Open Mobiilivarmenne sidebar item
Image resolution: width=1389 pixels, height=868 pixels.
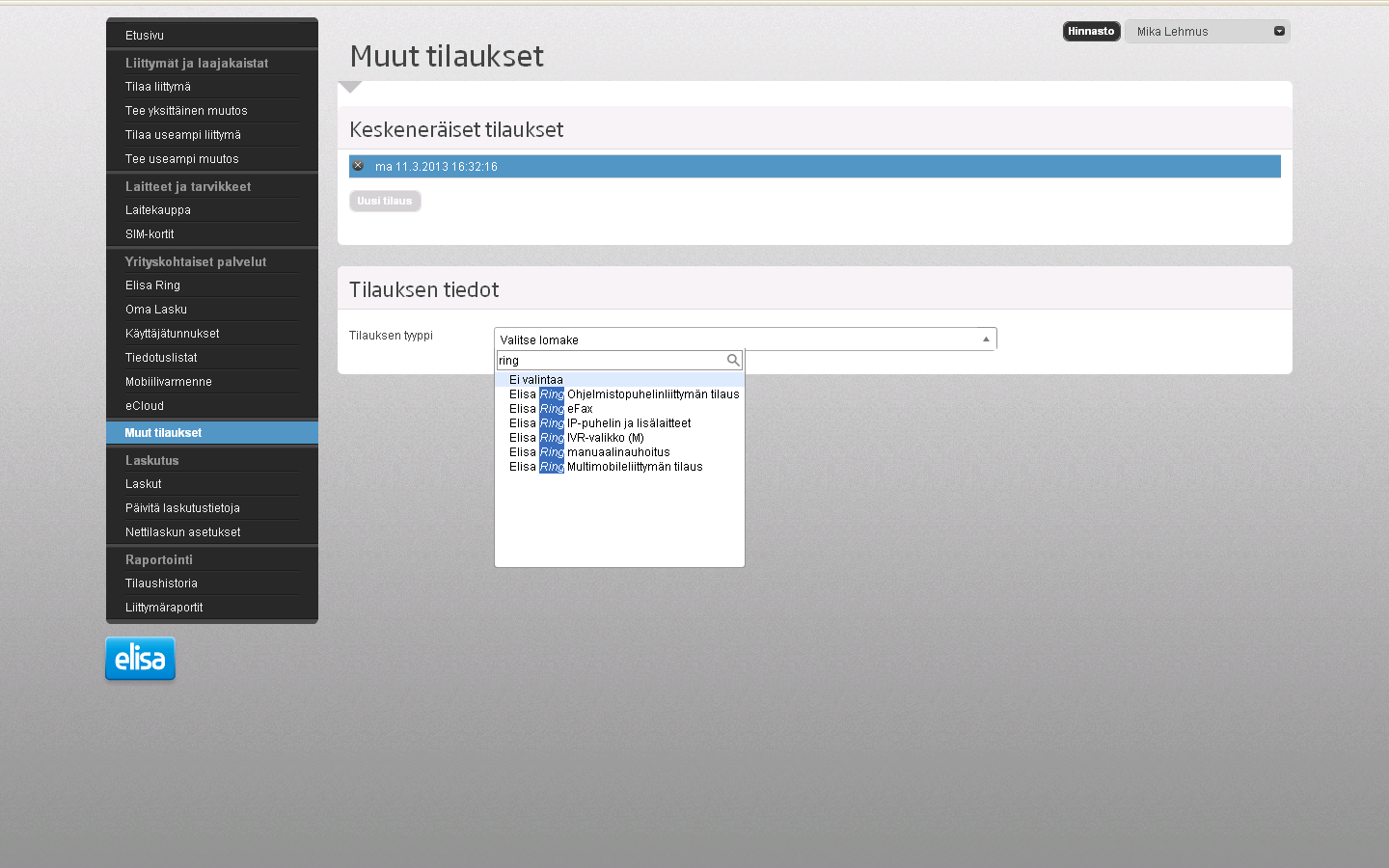[x=169, y=382]
